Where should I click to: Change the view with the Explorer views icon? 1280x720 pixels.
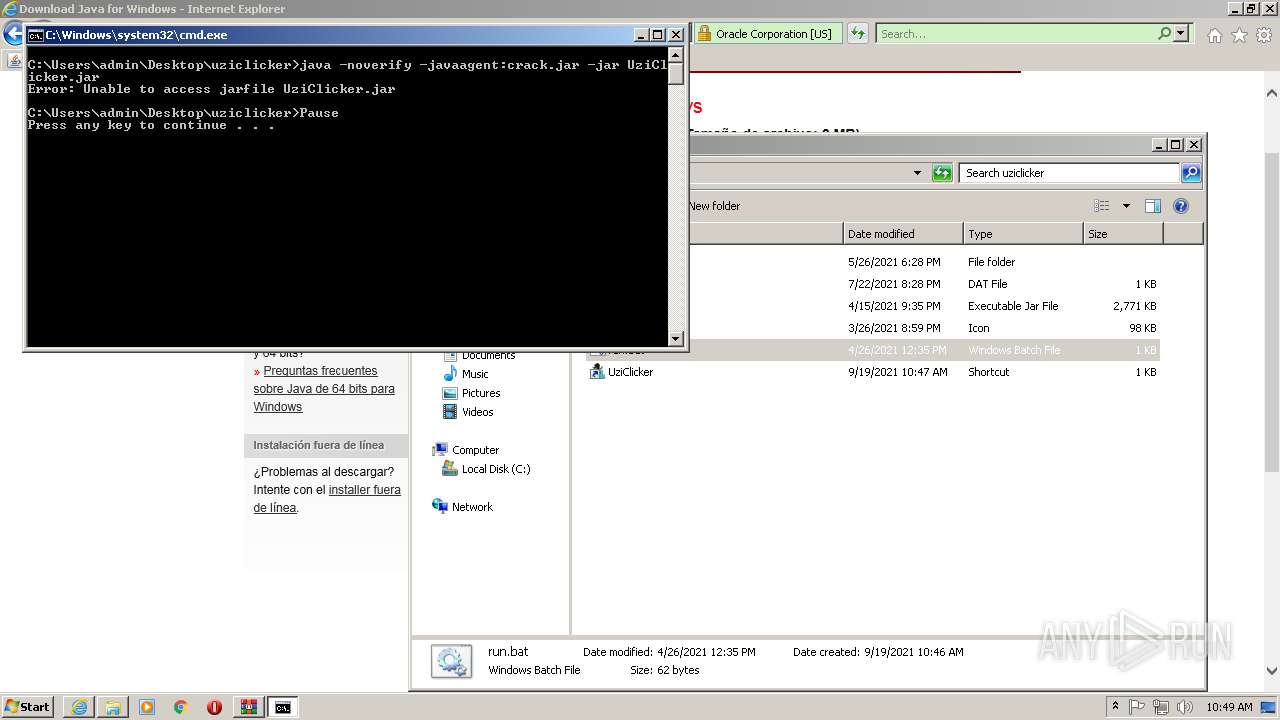click(1102, 206)
